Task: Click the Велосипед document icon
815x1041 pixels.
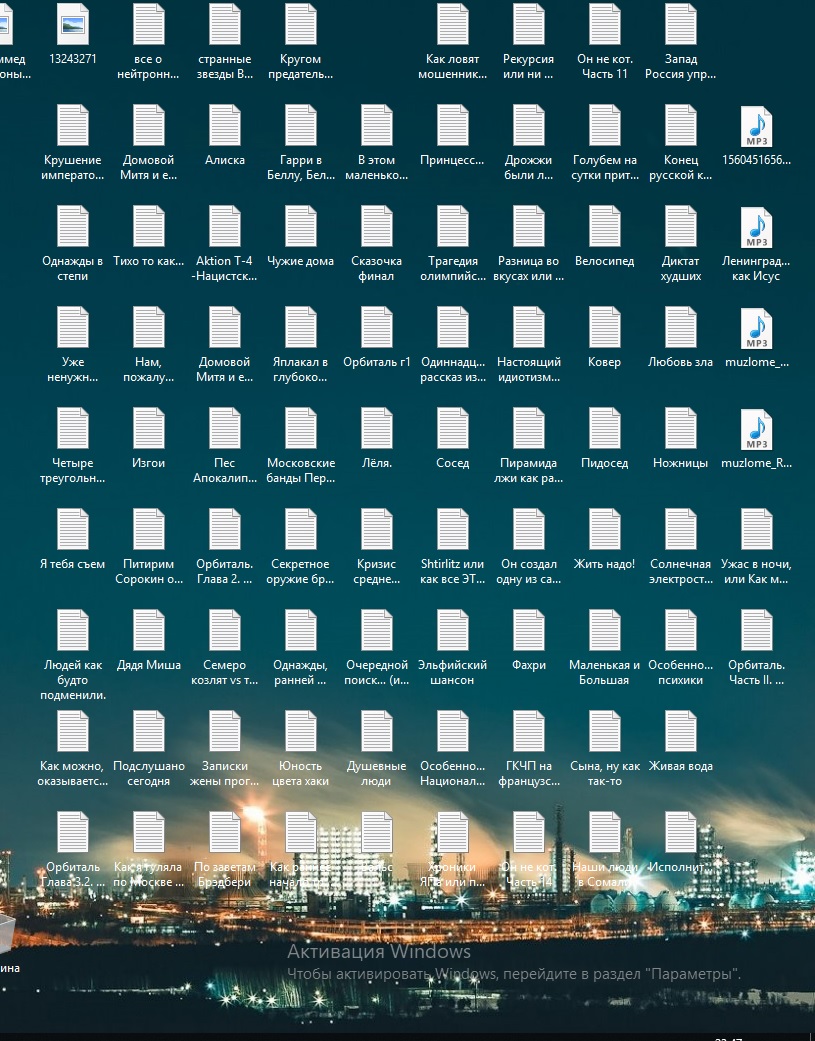Action: [605, 228]
